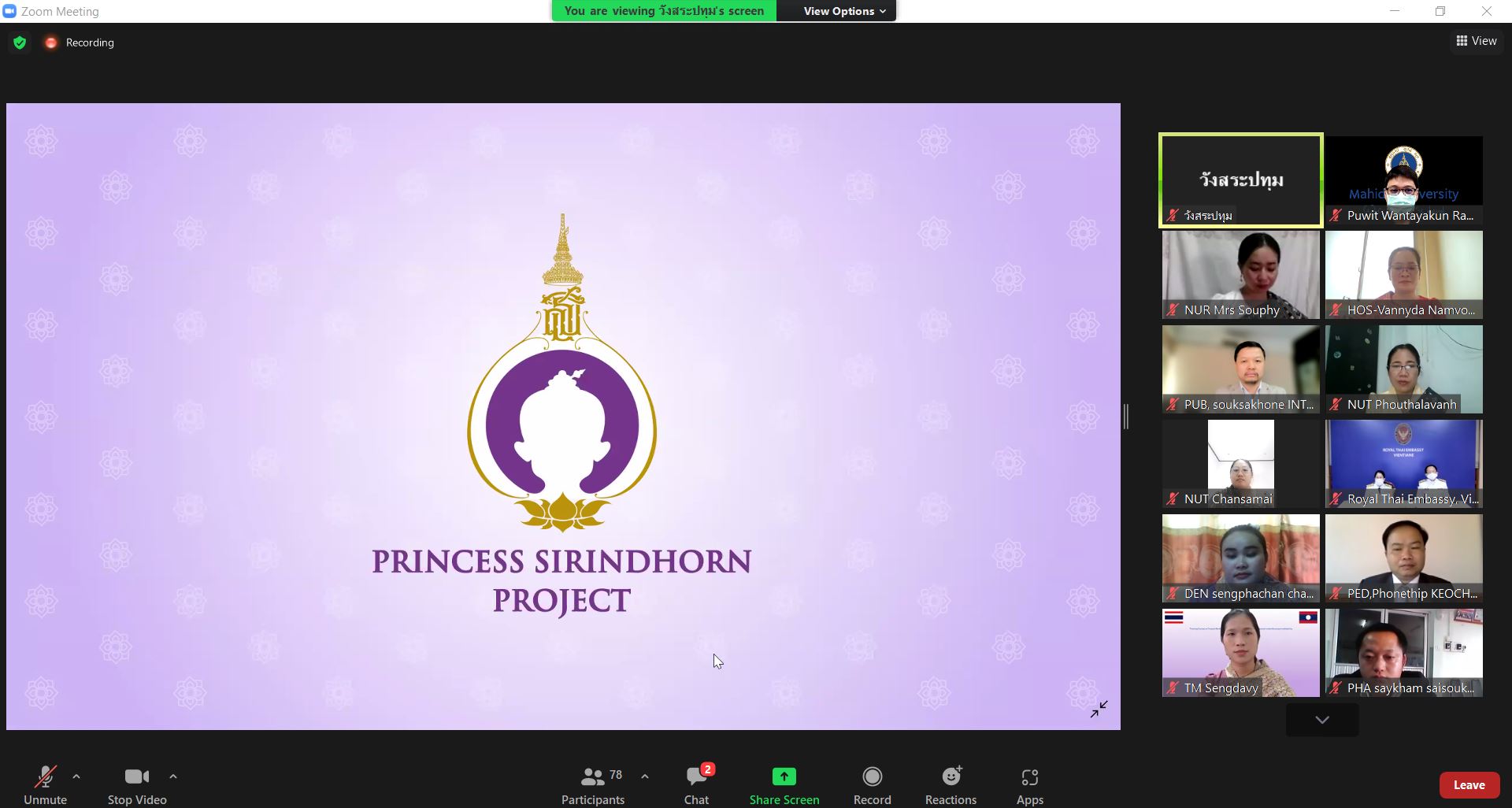Click muted mic icon on HOS-Vannyda tile
Screen dimensions: 1512x808
pos(1336,310)
